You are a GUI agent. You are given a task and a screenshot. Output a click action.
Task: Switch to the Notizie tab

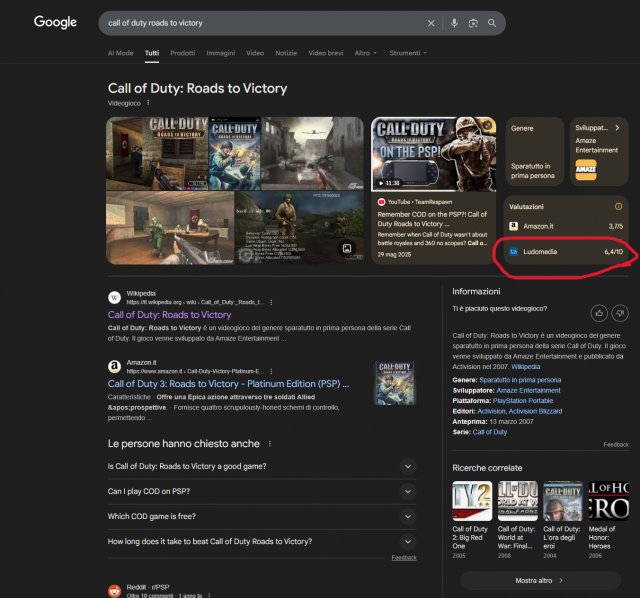[286, 52]
